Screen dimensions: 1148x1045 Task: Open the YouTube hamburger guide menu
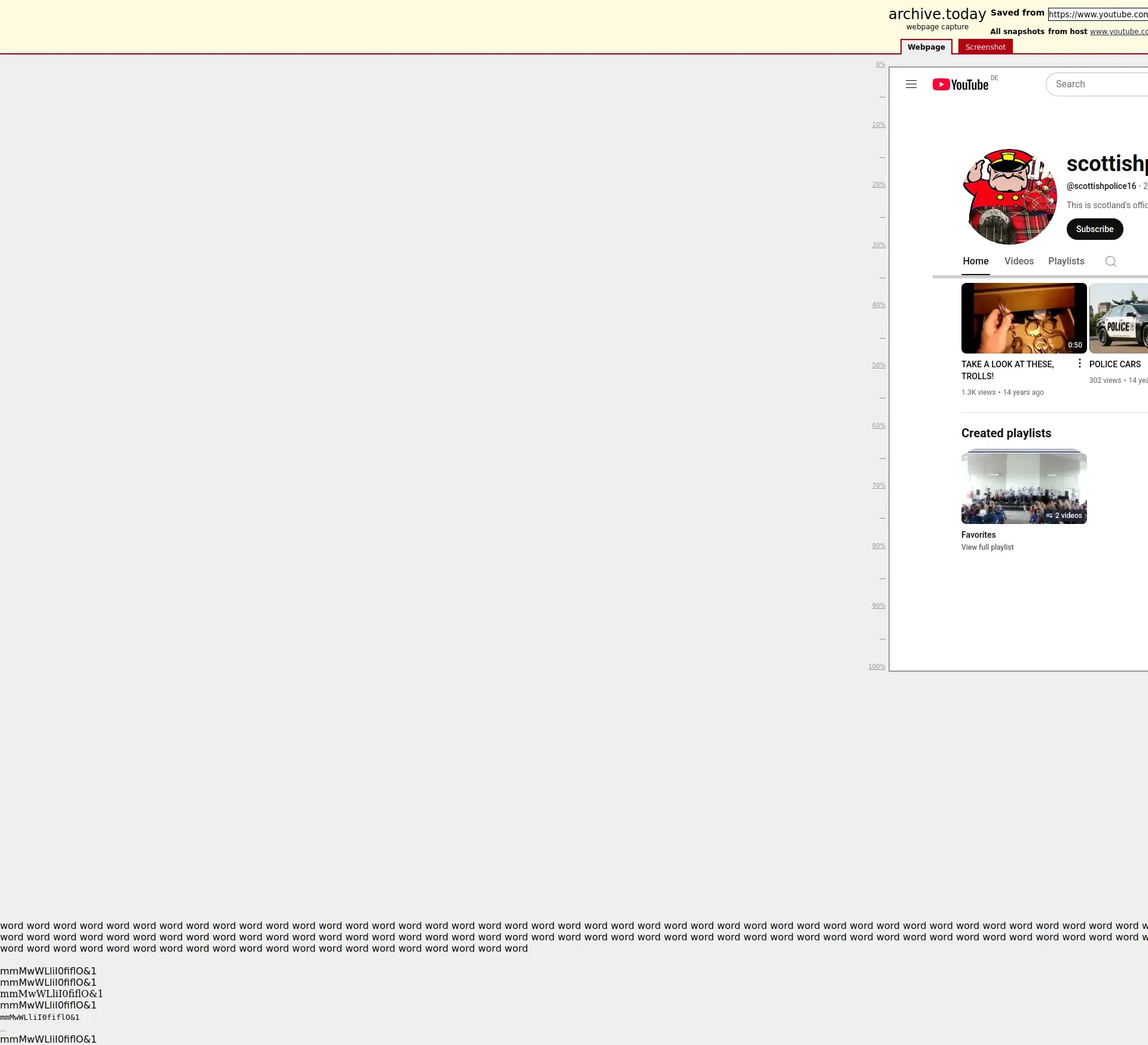pyautogui.click(x=911, y=84)
